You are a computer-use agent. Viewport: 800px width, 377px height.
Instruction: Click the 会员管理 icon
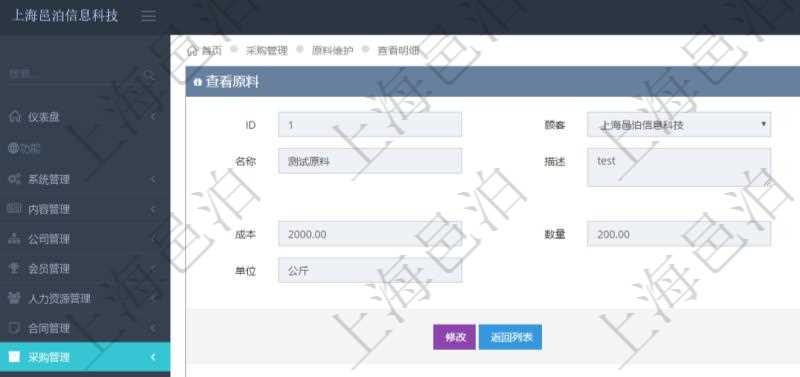[x=14, y=268]
